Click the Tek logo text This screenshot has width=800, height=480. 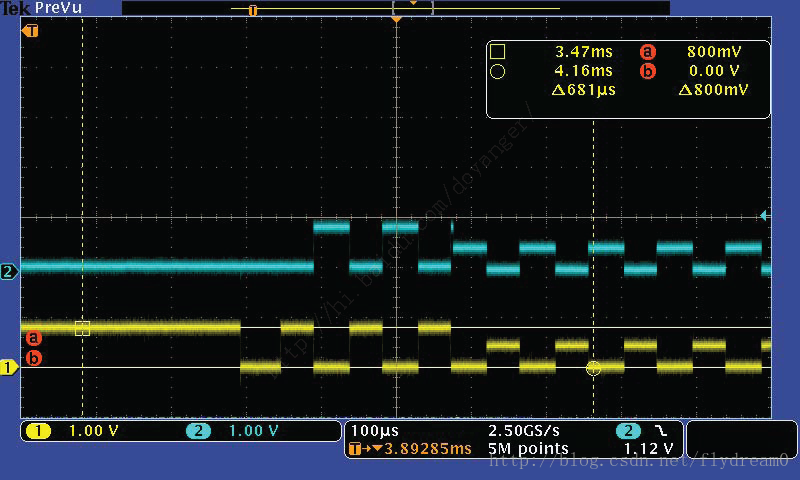(15, 8)
